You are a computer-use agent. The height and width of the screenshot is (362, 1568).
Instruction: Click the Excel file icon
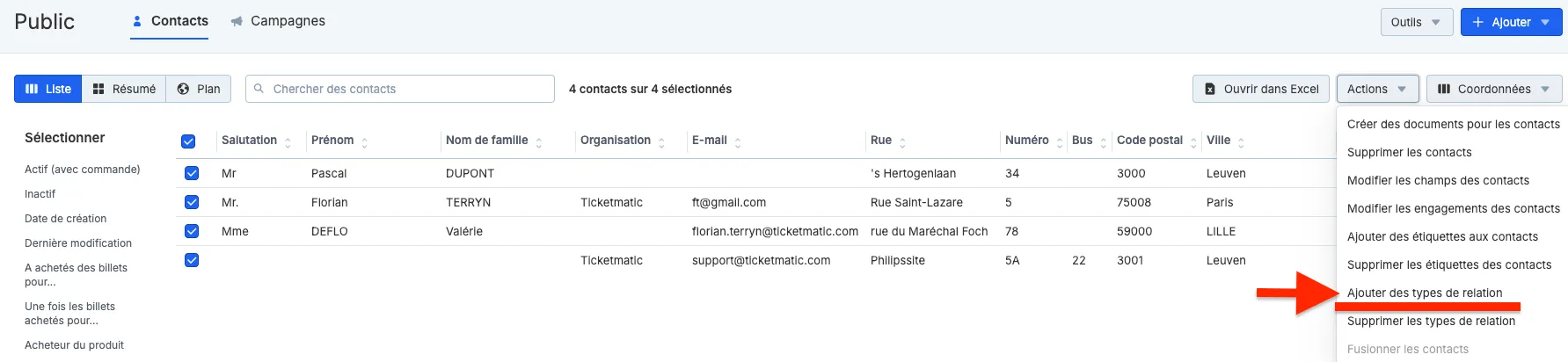(1210, 89)
